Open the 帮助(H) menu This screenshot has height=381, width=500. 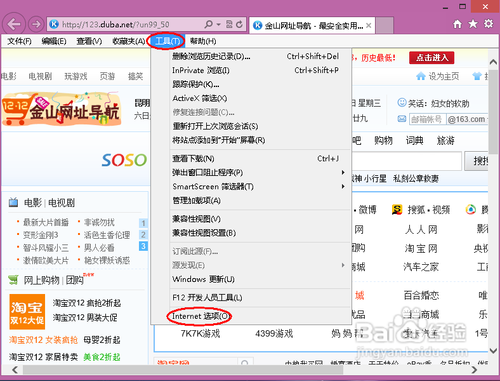tap(203, 41)
